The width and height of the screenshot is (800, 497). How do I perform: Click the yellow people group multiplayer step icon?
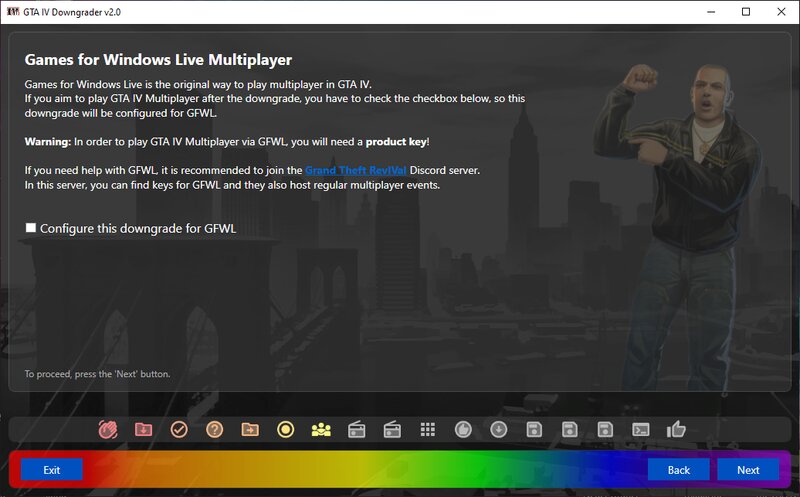tap(321, 430)
